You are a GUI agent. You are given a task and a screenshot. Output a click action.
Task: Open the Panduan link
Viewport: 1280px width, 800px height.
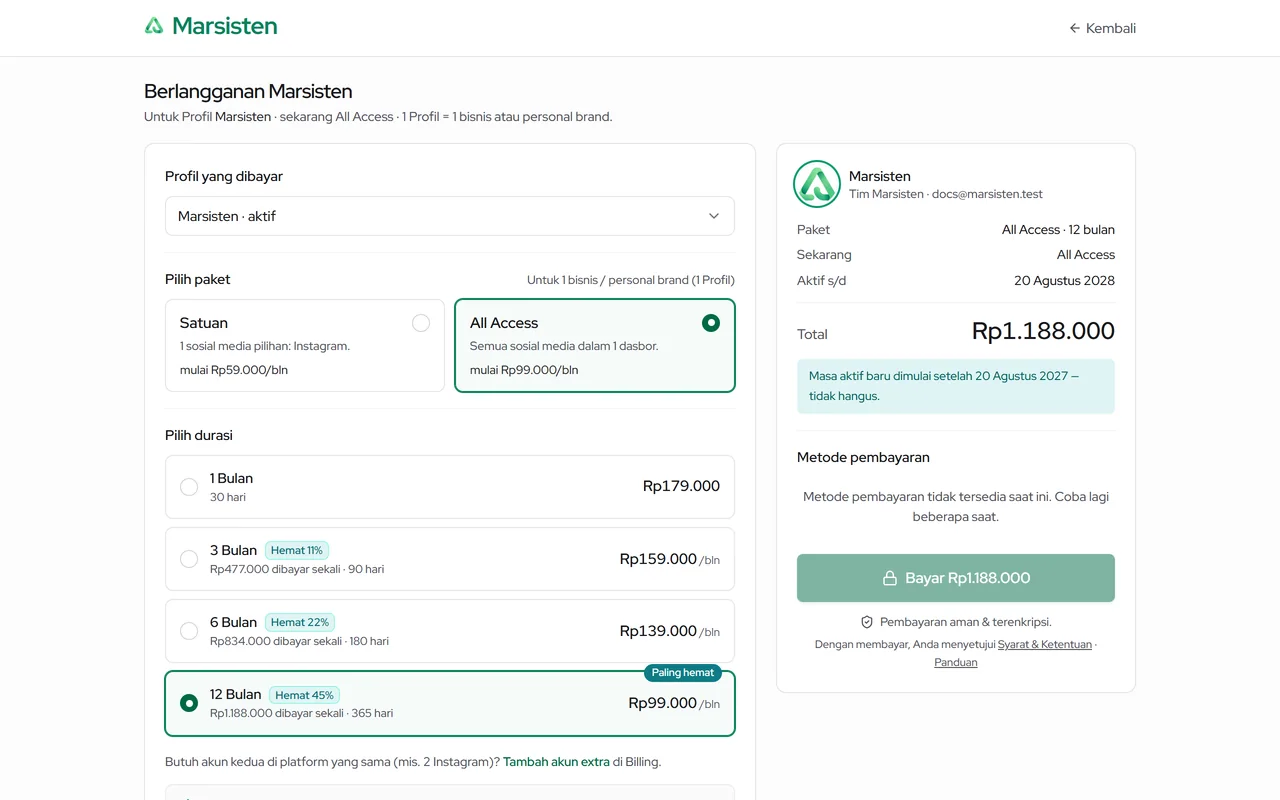tap(956, 663)
